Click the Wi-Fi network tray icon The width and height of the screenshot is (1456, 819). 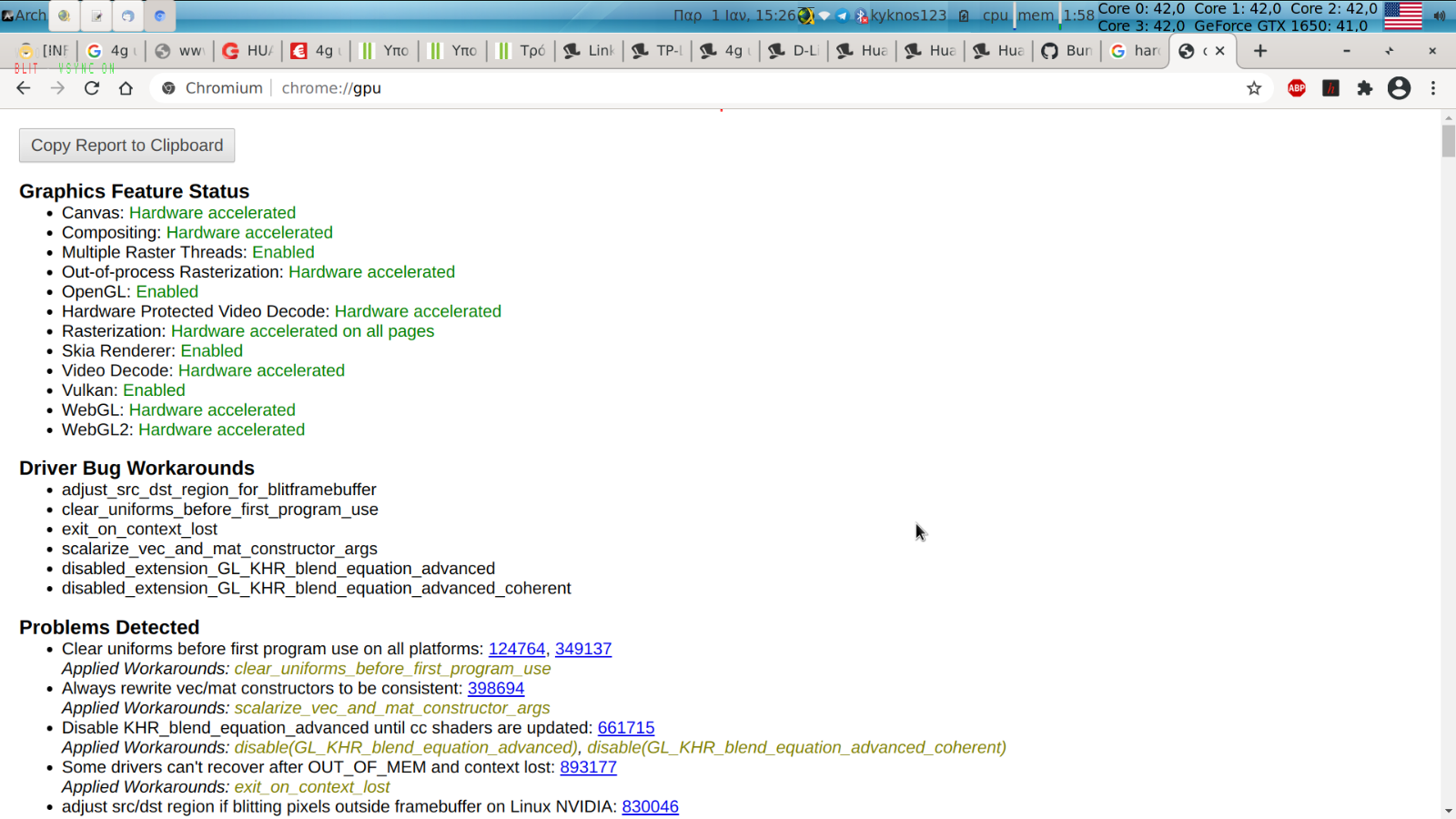(x=824, y=15)
